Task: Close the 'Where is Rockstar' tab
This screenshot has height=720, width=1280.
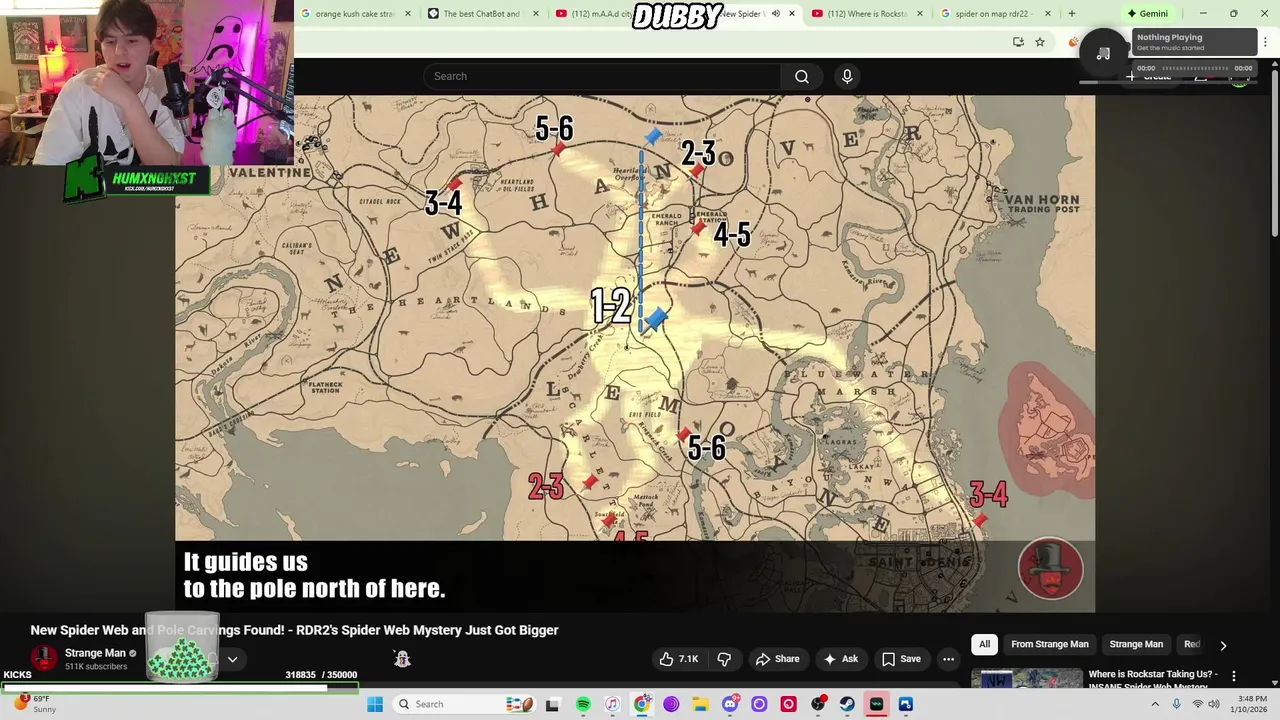Action: point(919,14)
